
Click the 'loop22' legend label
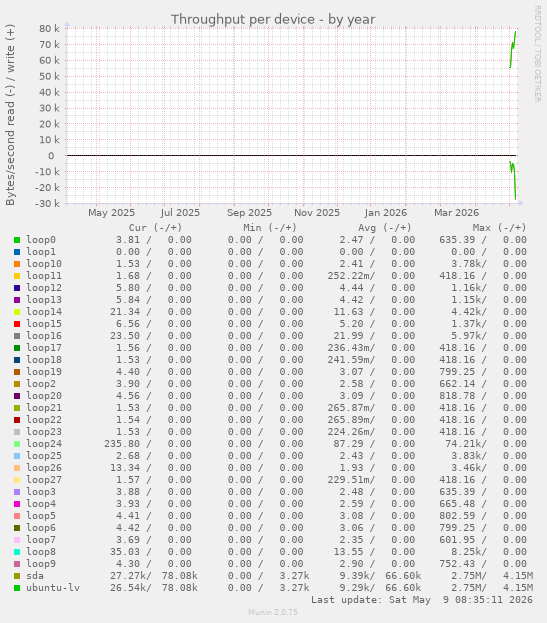tap(44, 420)
